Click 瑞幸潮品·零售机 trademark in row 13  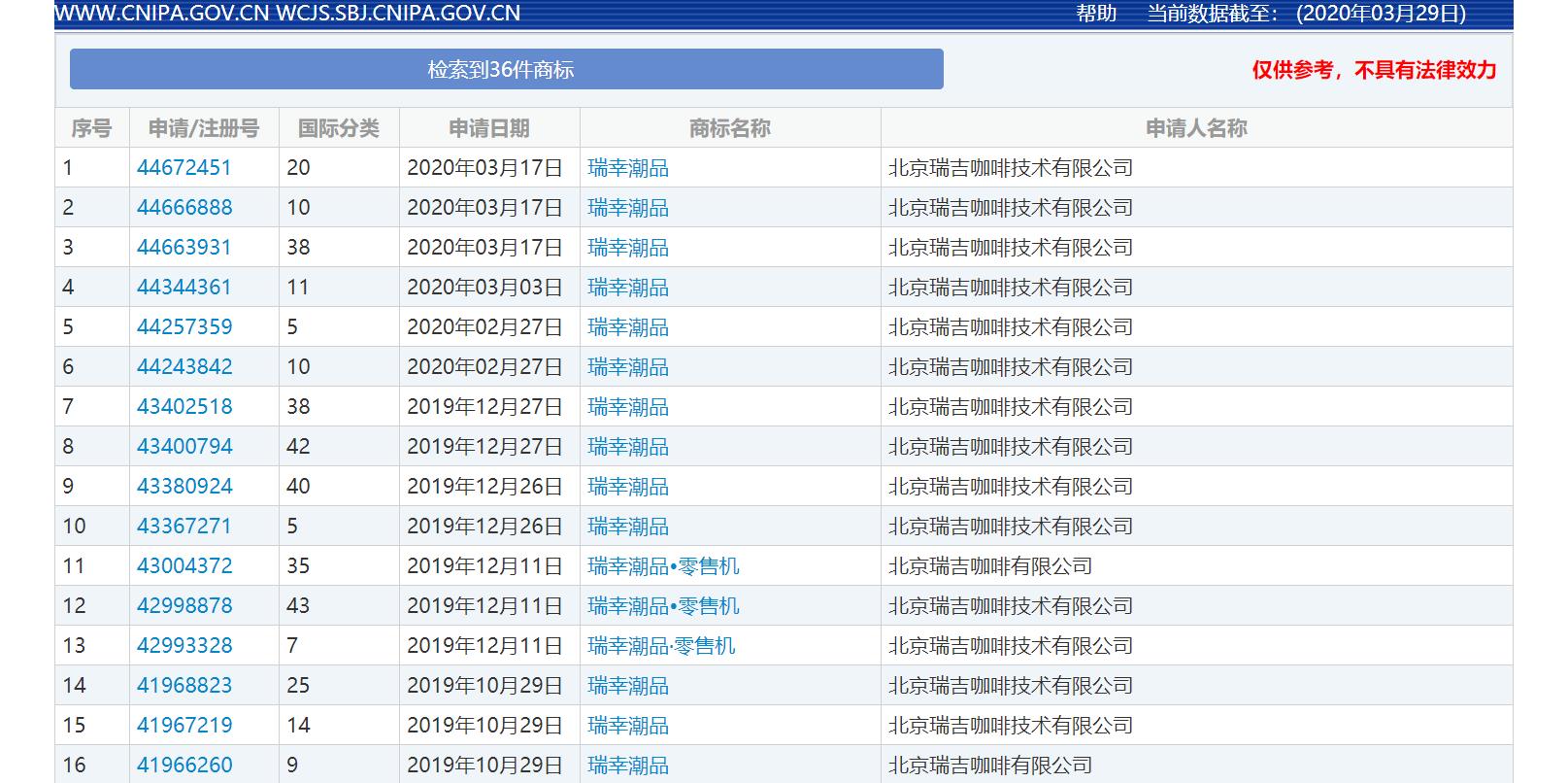(x=661, y=646)
